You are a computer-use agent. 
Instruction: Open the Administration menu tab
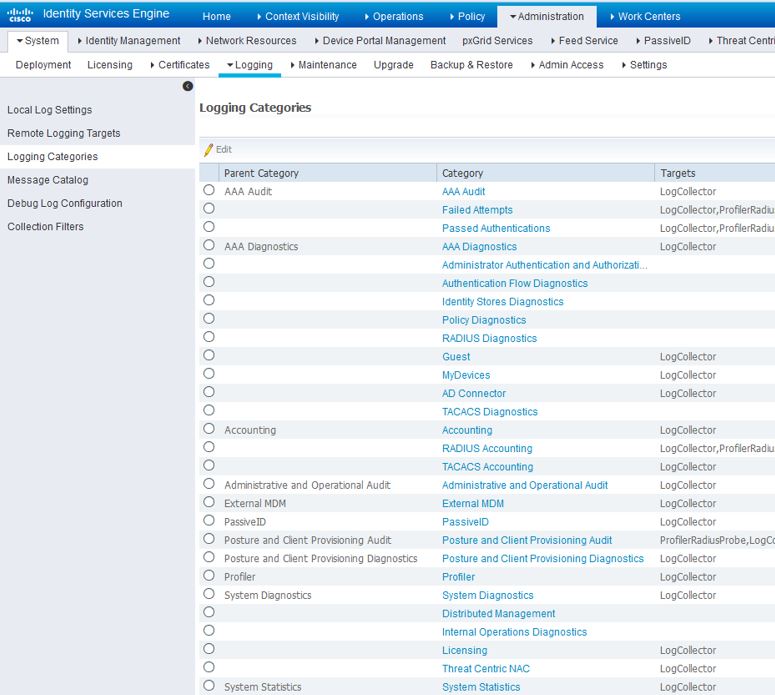click(x=547, y=16)
